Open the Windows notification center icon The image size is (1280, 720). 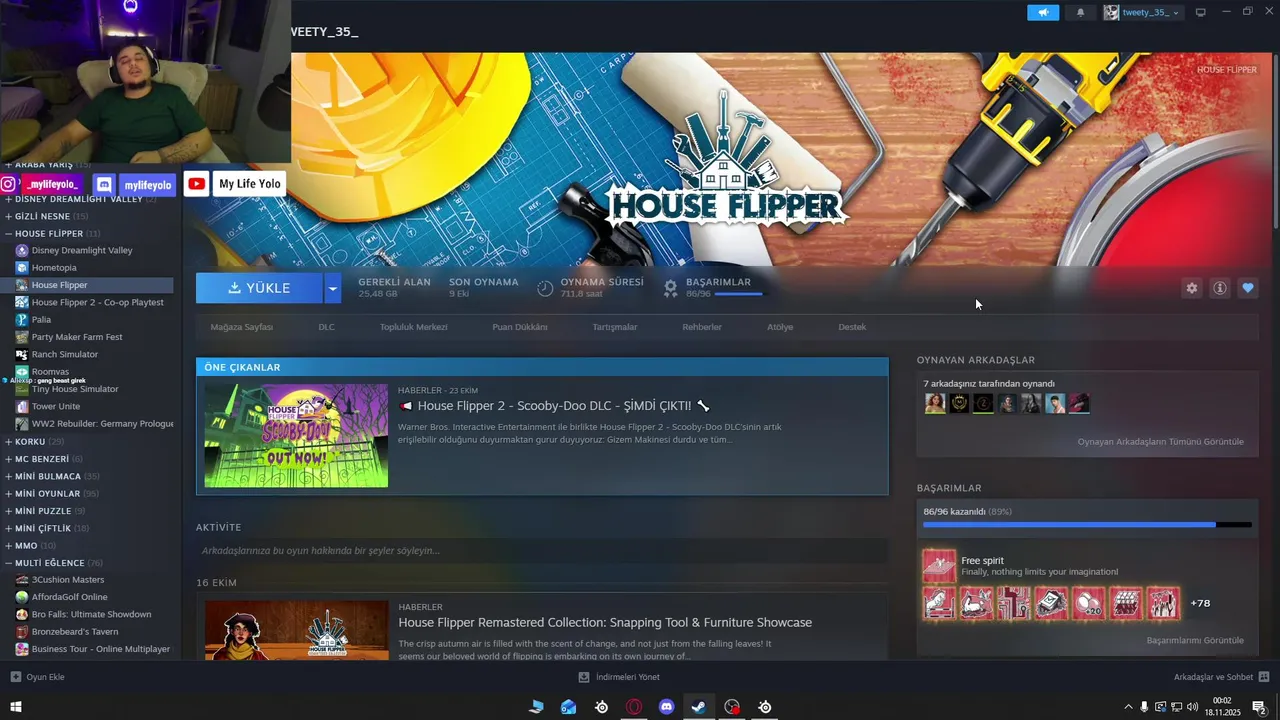pos(1259,707)
